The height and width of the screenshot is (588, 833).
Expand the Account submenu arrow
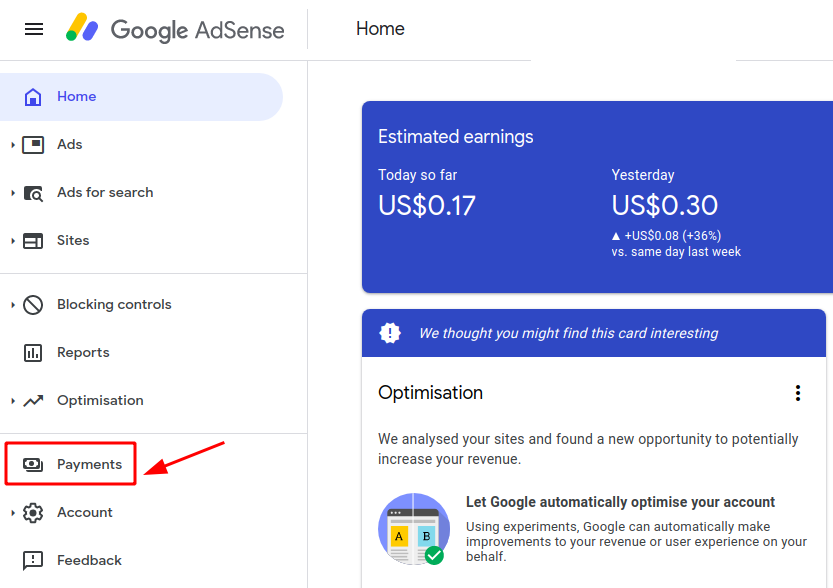point(13,513)
